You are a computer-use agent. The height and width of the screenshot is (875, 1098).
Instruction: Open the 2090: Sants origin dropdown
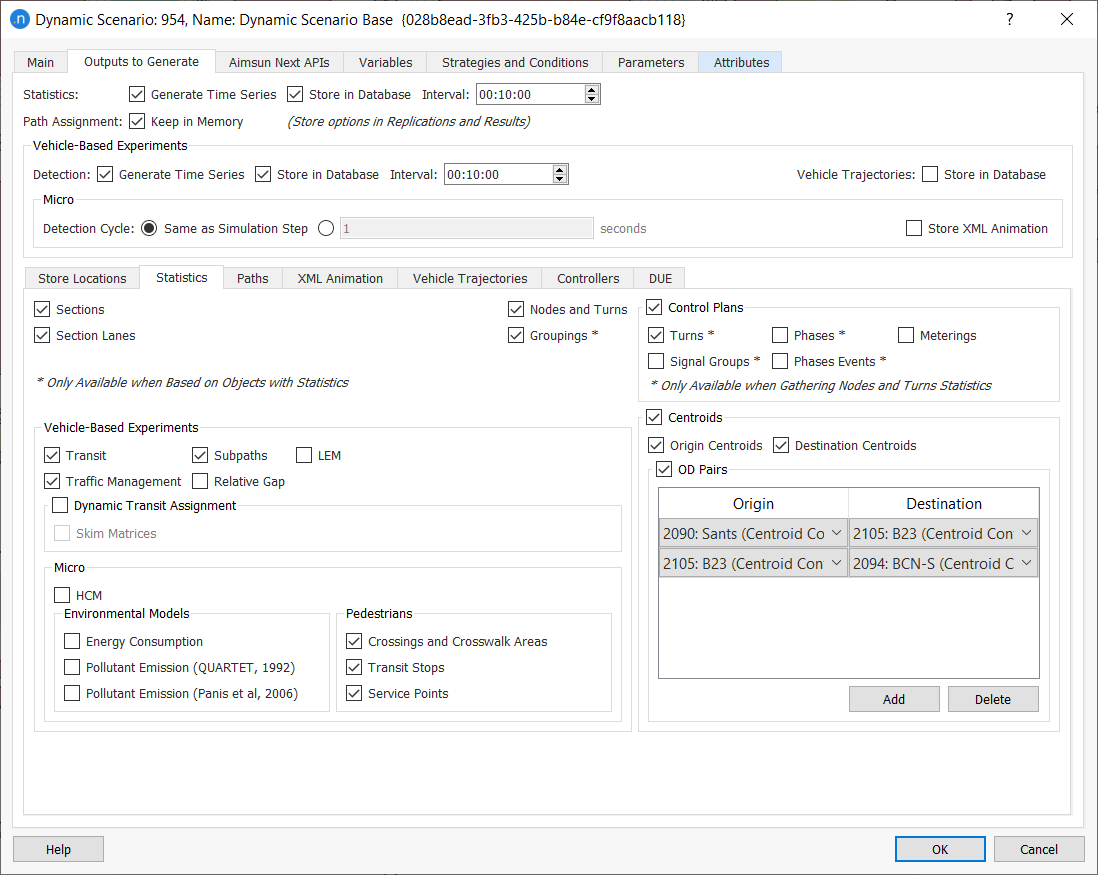coord(753,534)
